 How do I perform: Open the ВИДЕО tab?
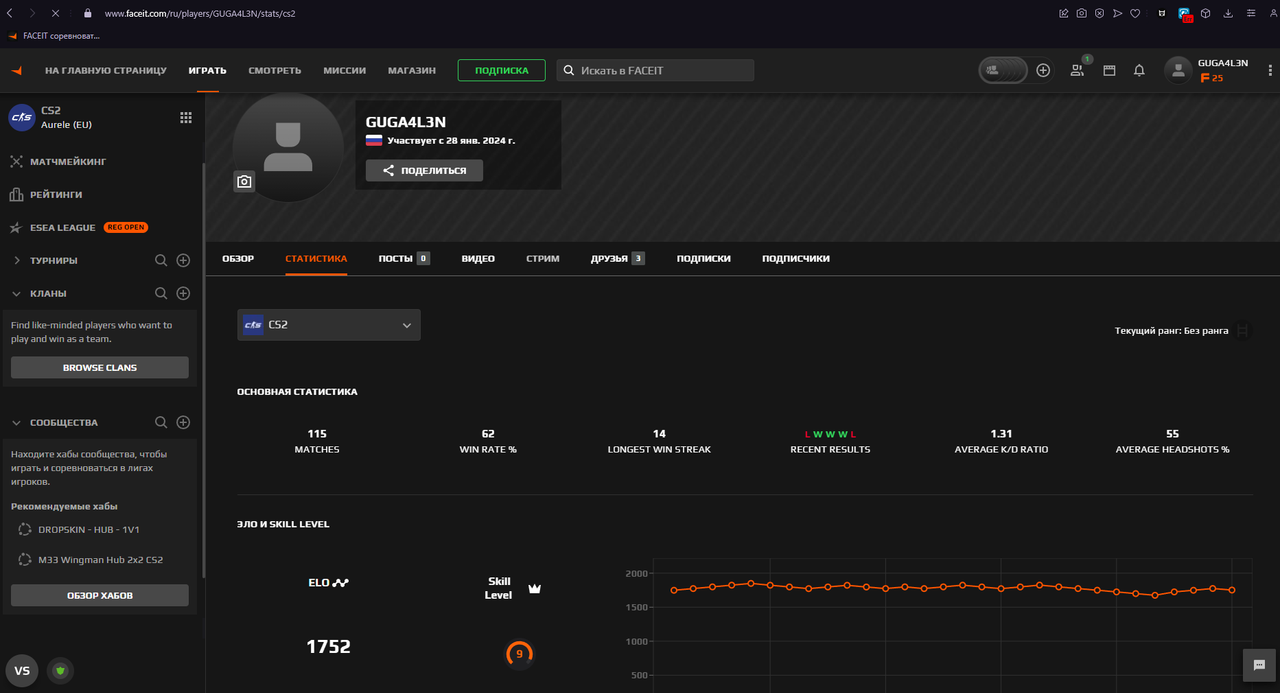point(478,258)
